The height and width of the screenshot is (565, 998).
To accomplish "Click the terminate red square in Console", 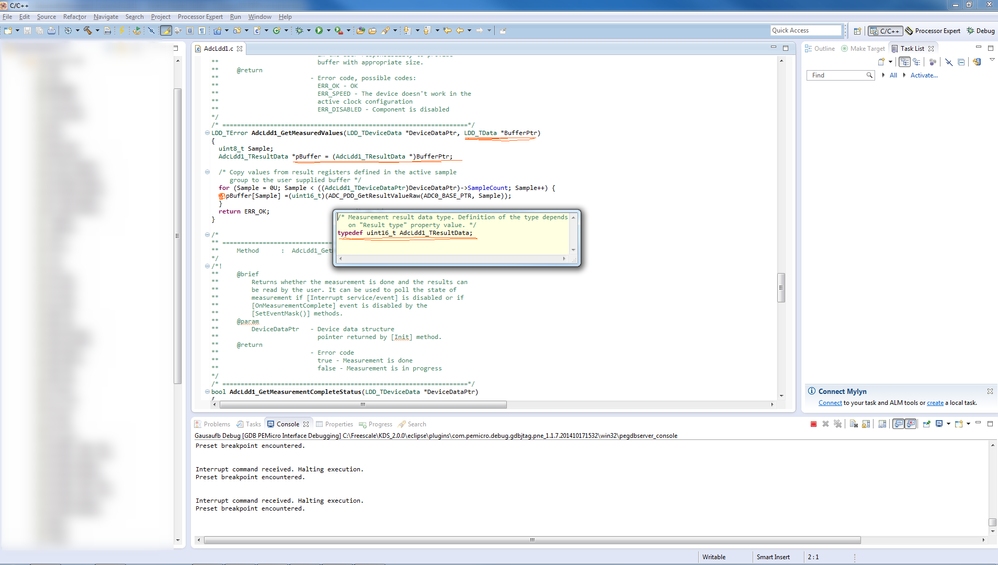I will coord(813,424).
